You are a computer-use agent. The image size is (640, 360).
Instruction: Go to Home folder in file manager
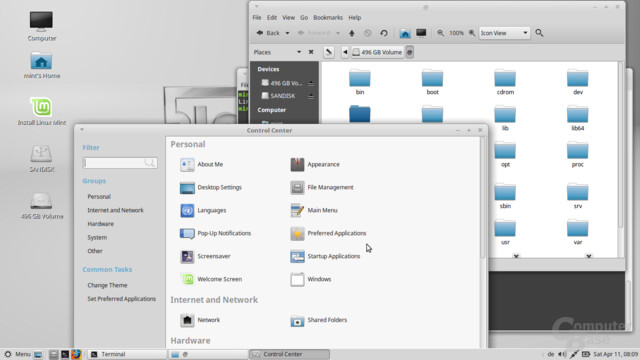pyautogui.click(x=405, y=33)
